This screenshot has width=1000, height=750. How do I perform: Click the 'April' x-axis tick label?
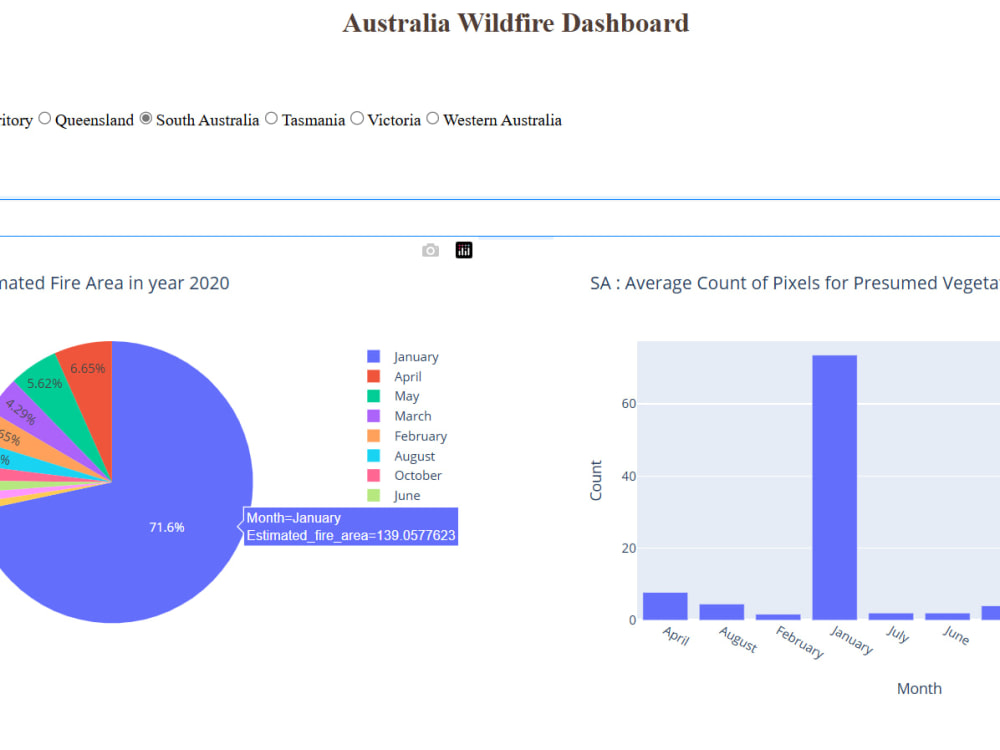click(676, 636)
